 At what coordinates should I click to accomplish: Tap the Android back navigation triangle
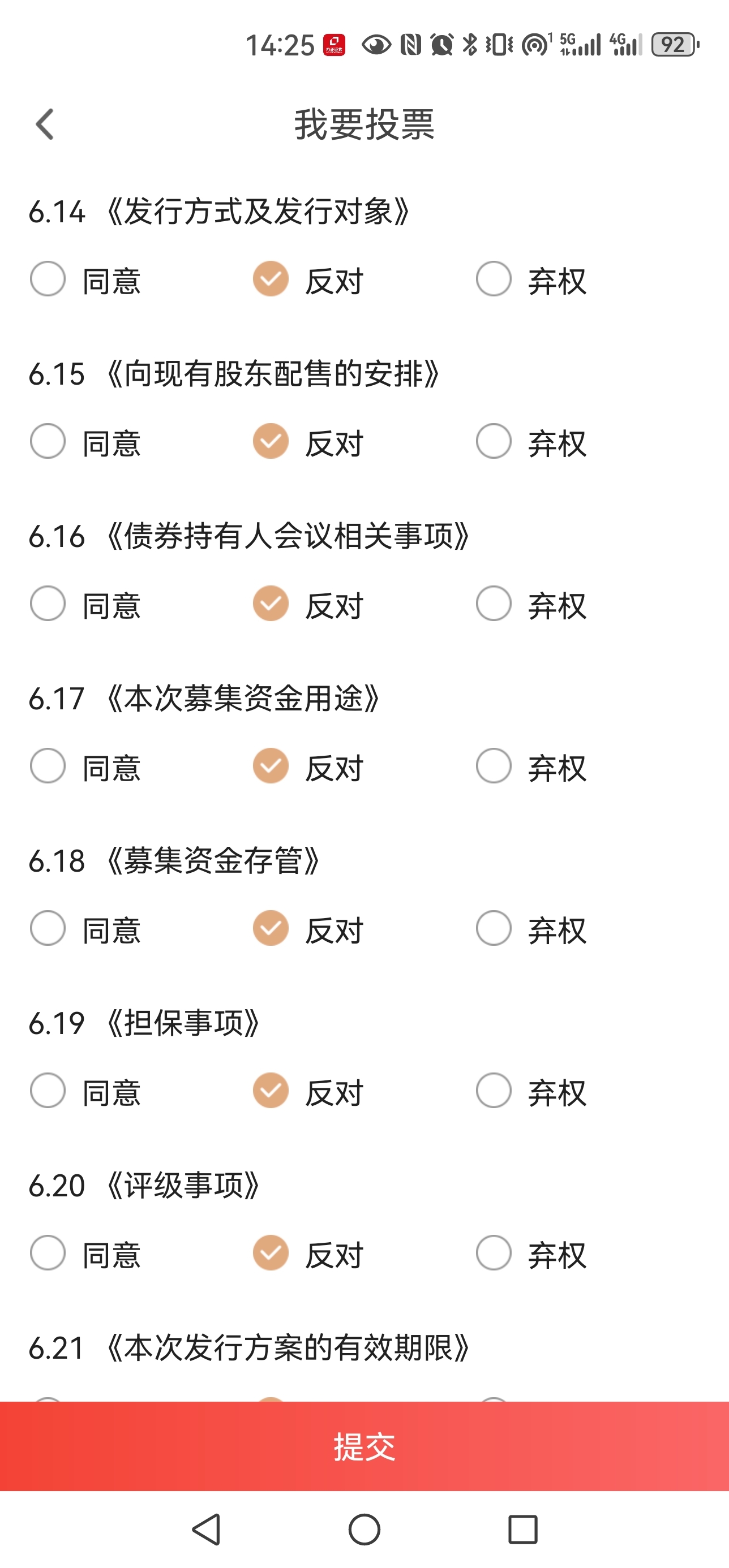click(x=207, y=1529)
